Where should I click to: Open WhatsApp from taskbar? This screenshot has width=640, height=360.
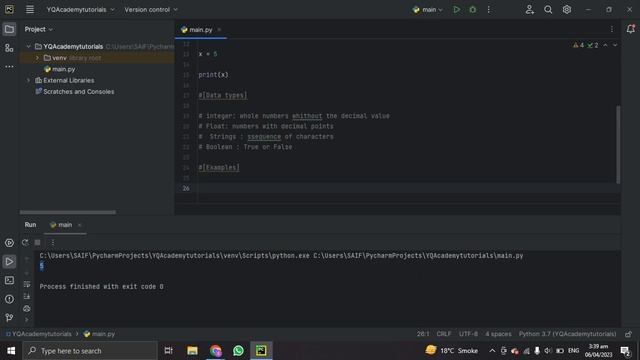[238, 351]
